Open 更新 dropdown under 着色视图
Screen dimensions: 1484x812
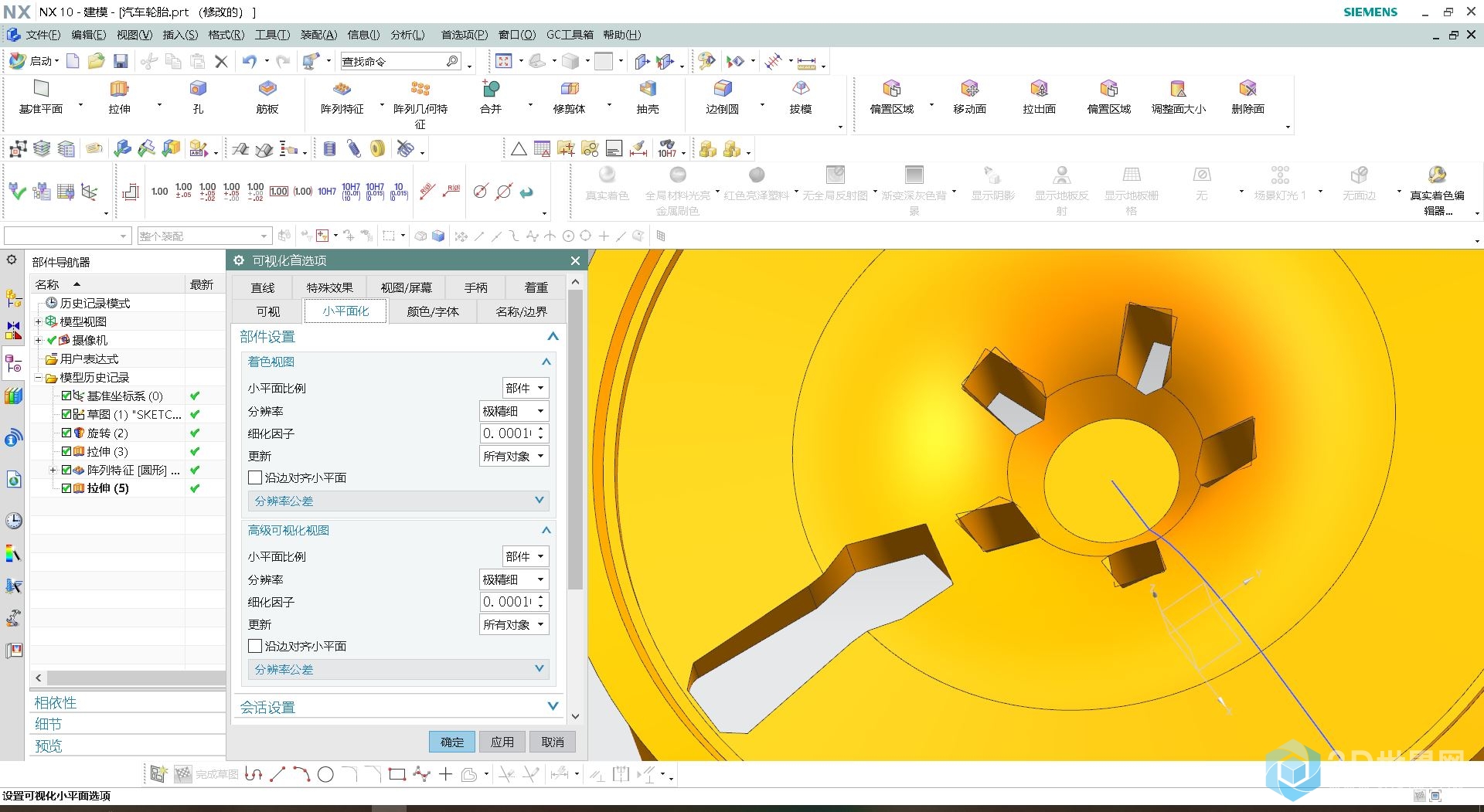[x=514, y=456]
